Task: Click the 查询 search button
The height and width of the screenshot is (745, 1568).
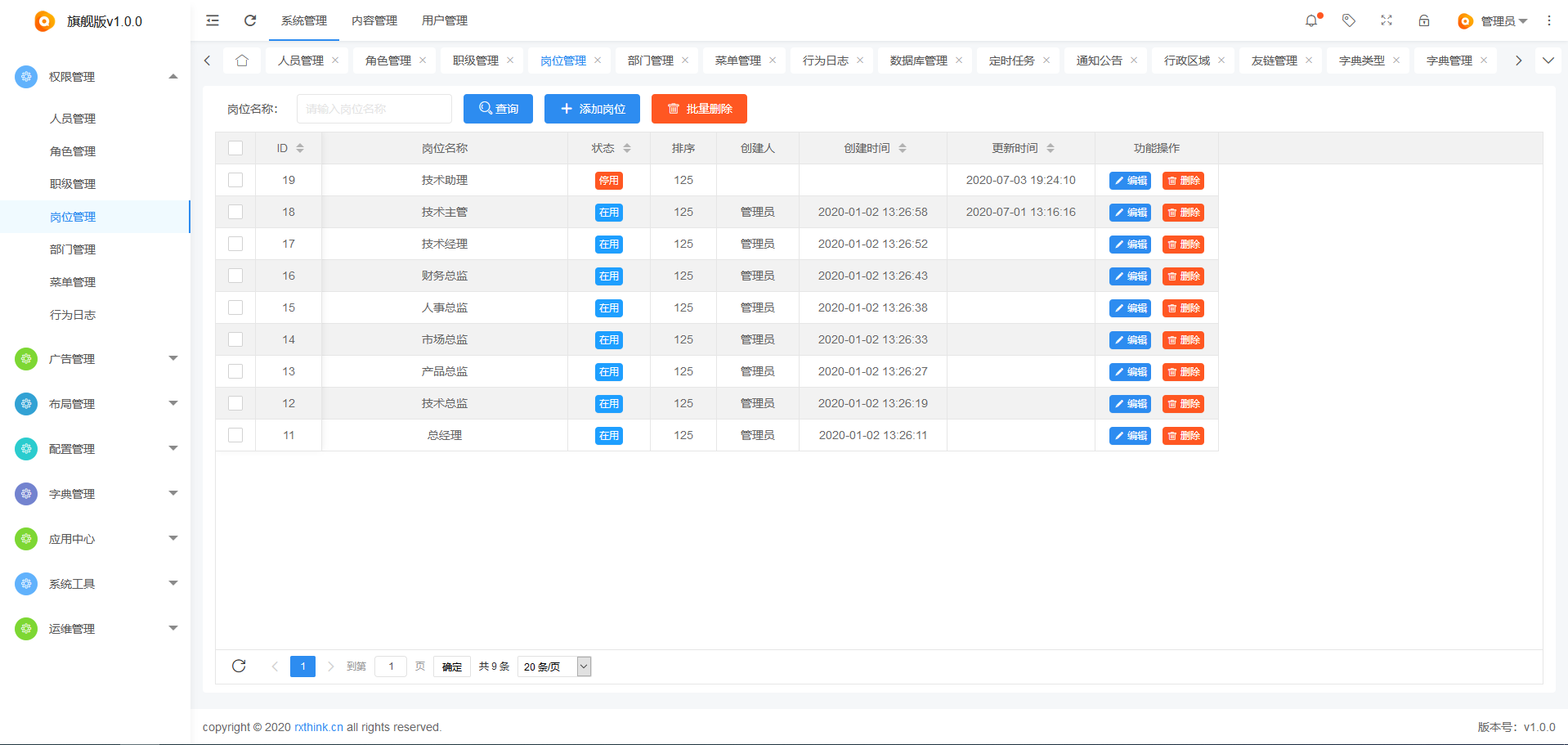Action: tap(498, 109)
